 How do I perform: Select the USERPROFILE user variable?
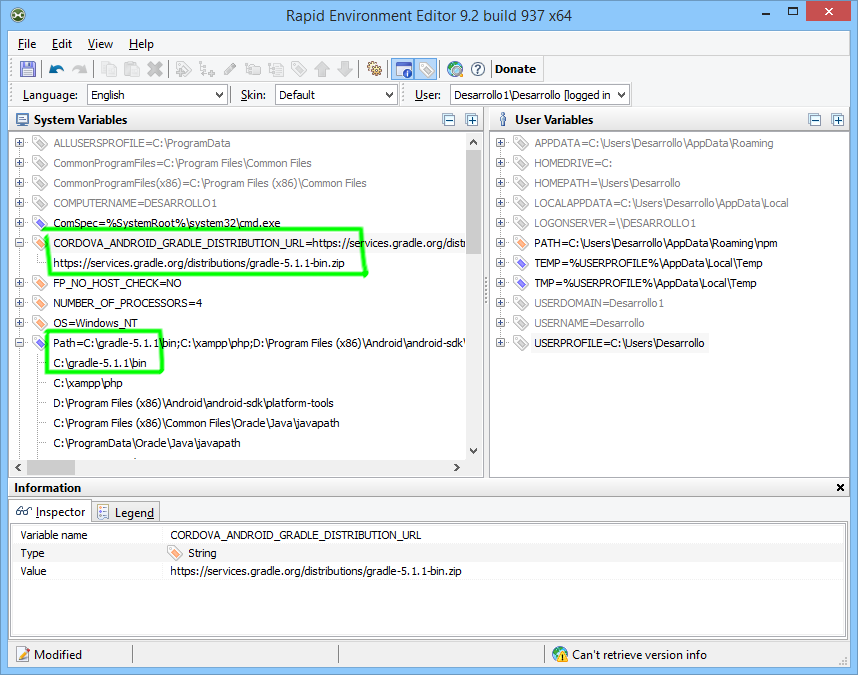[x=619, y=343]
